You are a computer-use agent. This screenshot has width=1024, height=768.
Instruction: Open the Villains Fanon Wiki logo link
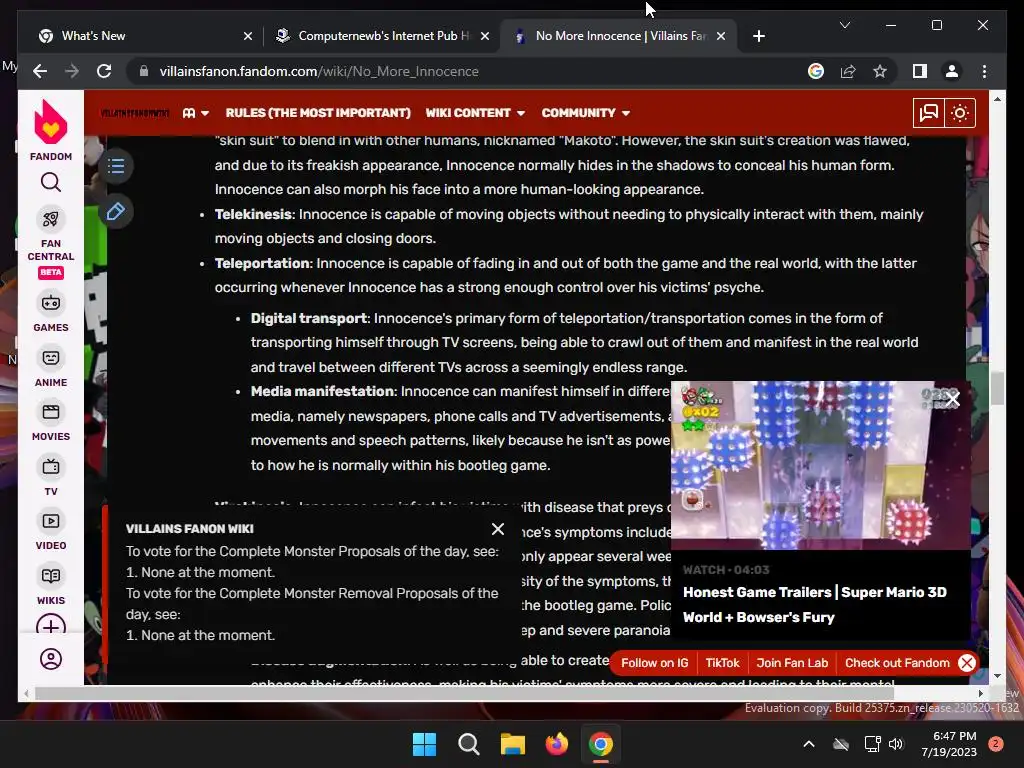tap(135, 113)
